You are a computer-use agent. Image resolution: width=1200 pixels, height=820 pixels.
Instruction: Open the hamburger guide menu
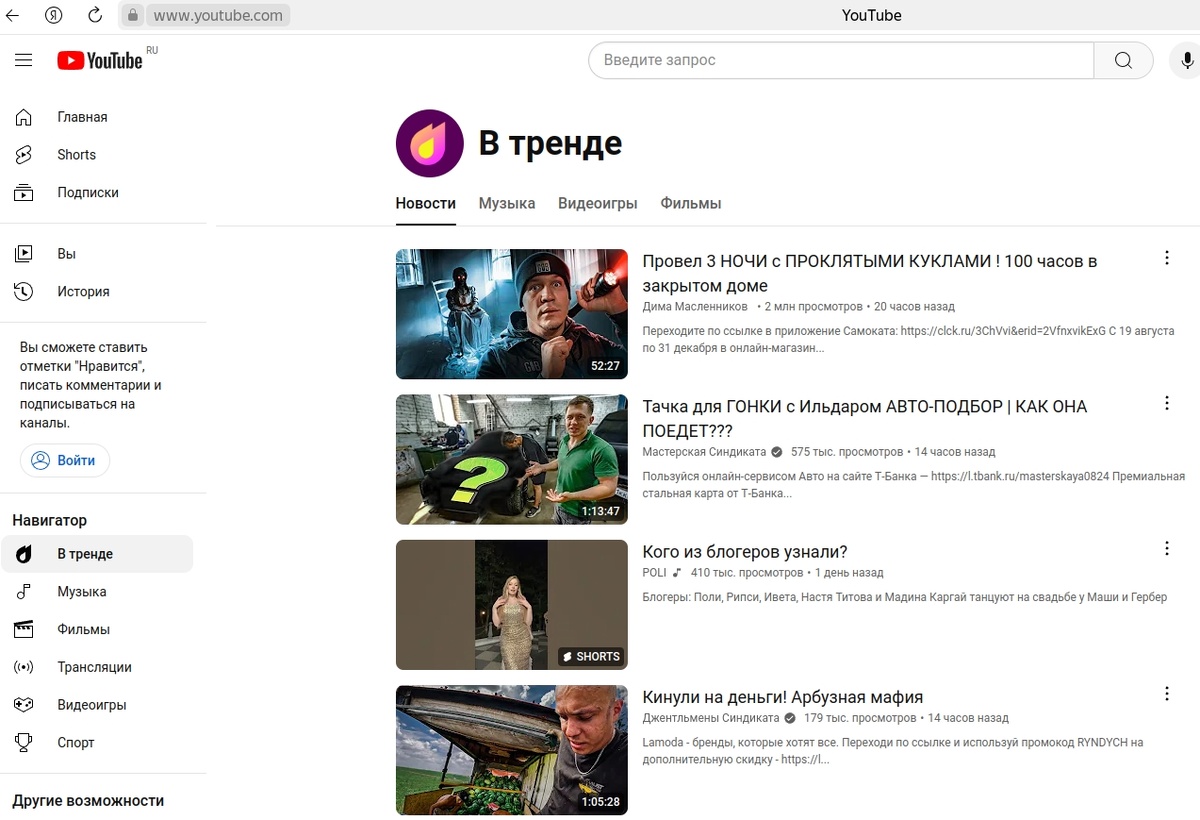[x=24, y=61]
